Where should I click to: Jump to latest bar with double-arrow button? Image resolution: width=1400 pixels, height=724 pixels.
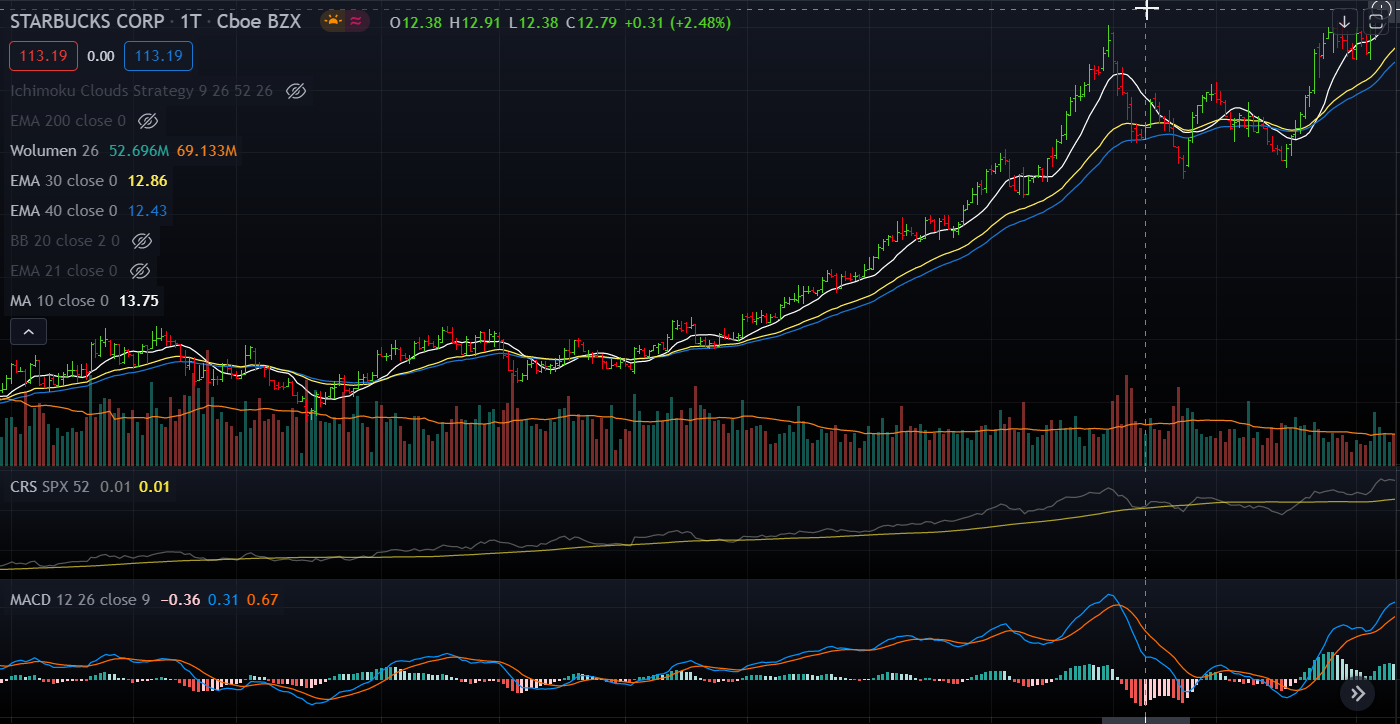pyautogui.click(x=1357, y=693)
